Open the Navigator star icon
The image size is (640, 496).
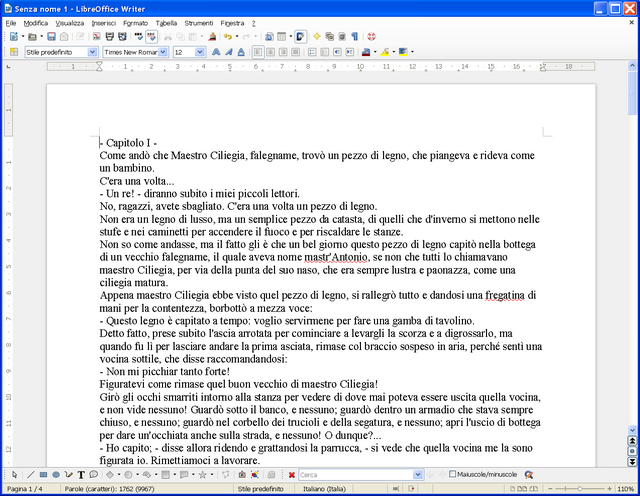tap(317, 37)
